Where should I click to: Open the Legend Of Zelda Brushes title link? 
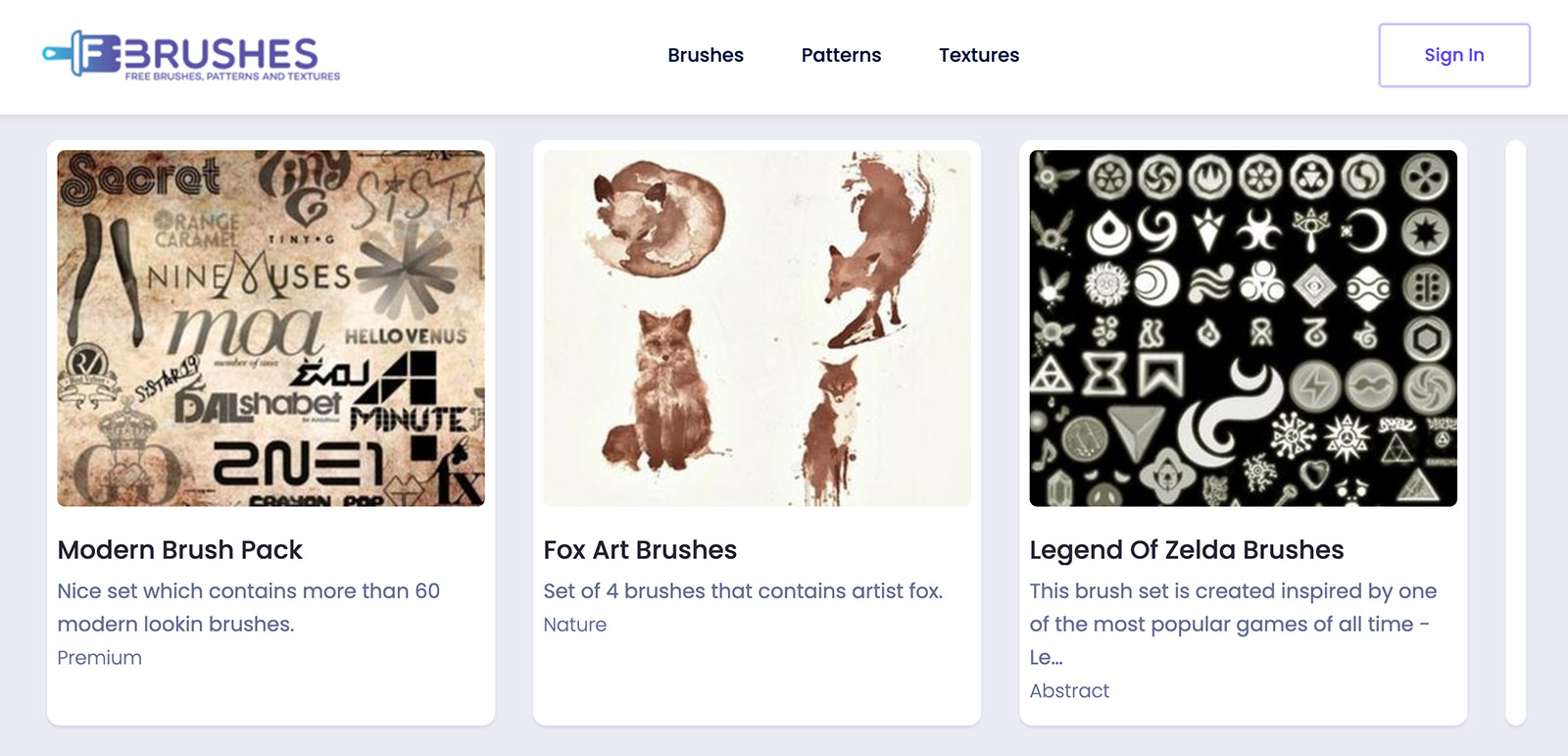pyautogui.click(x=1186, y=550)
